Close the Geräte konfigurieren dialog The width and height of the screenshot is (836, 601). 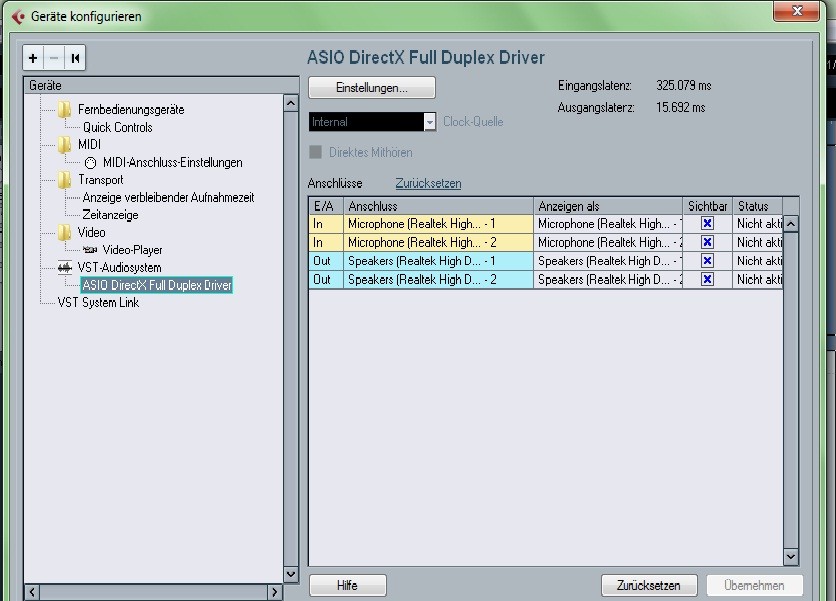tap(797, 11)
